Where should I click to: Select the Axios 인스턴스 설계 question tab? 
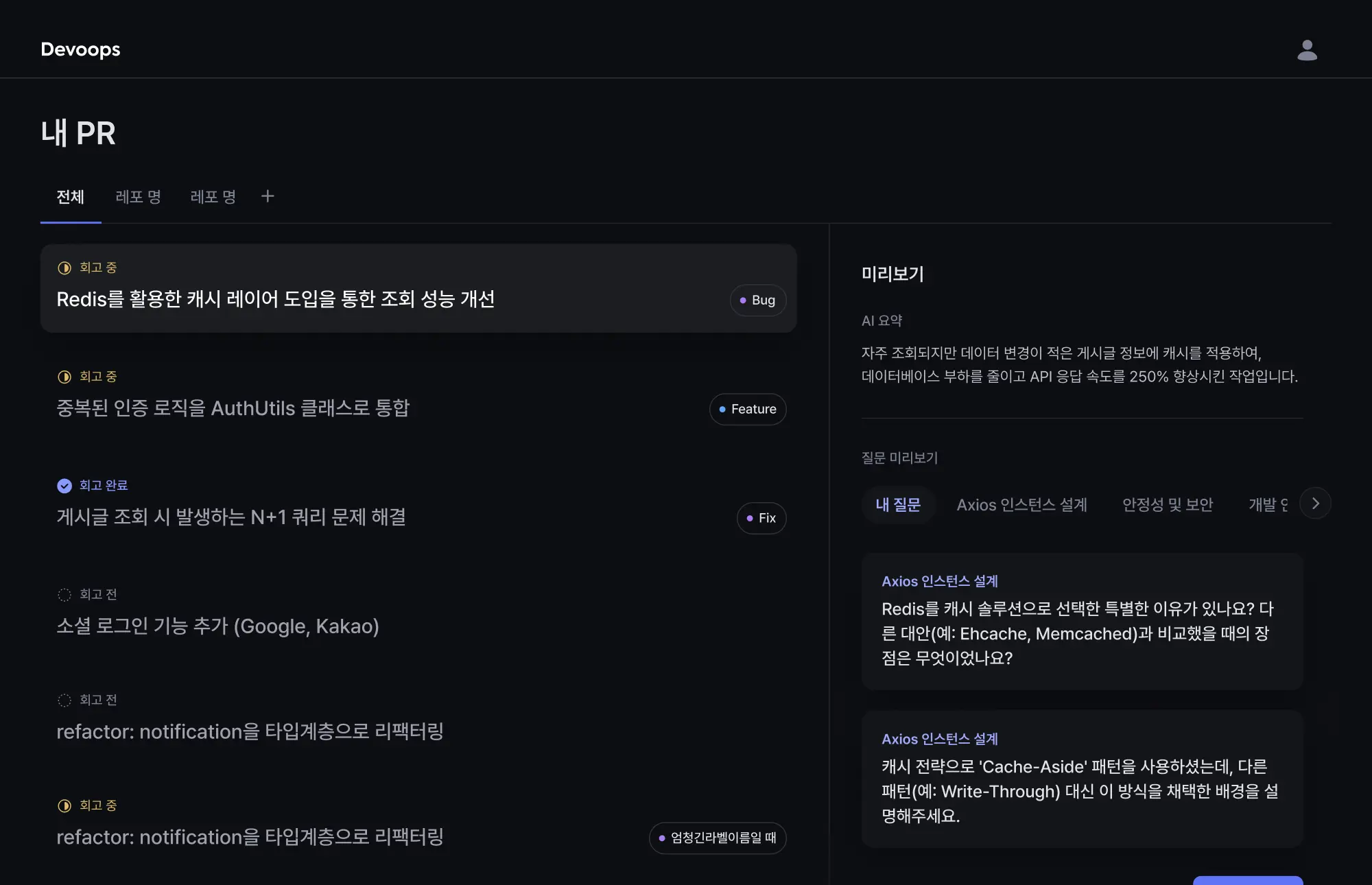point(1021,505)
